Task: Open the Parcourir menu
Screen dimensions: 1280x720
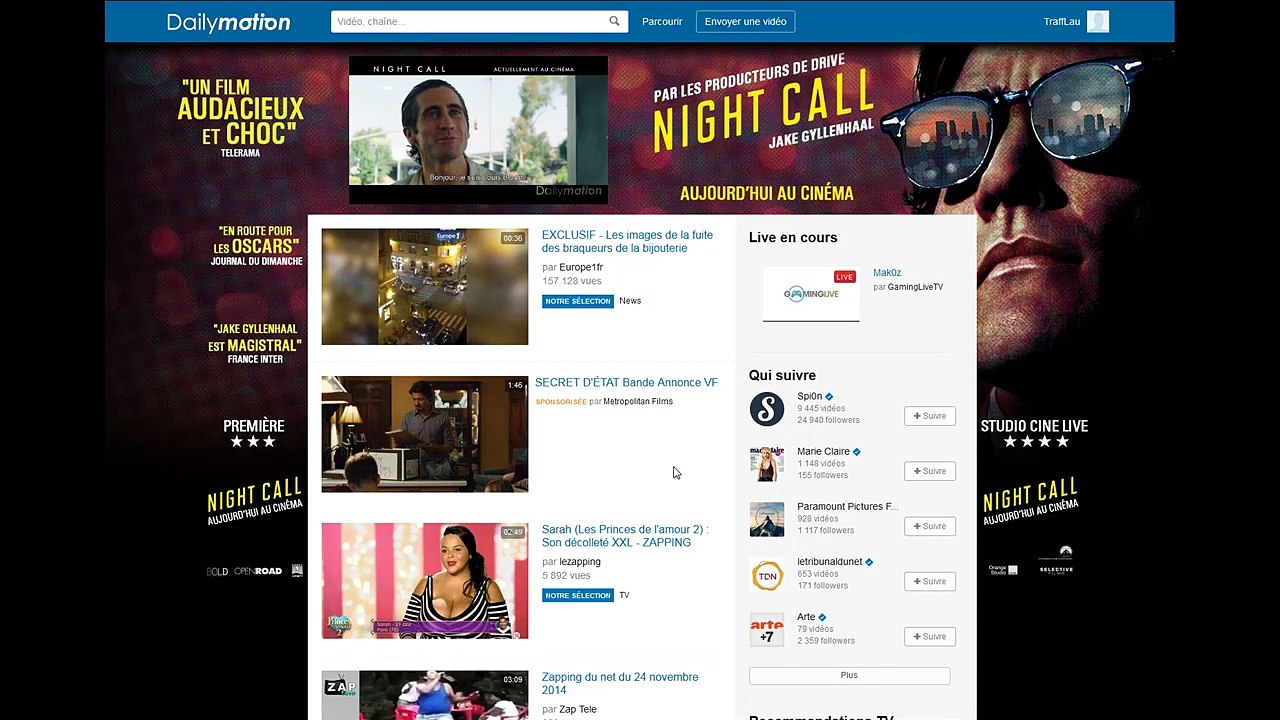Action: tap(662, 22)
